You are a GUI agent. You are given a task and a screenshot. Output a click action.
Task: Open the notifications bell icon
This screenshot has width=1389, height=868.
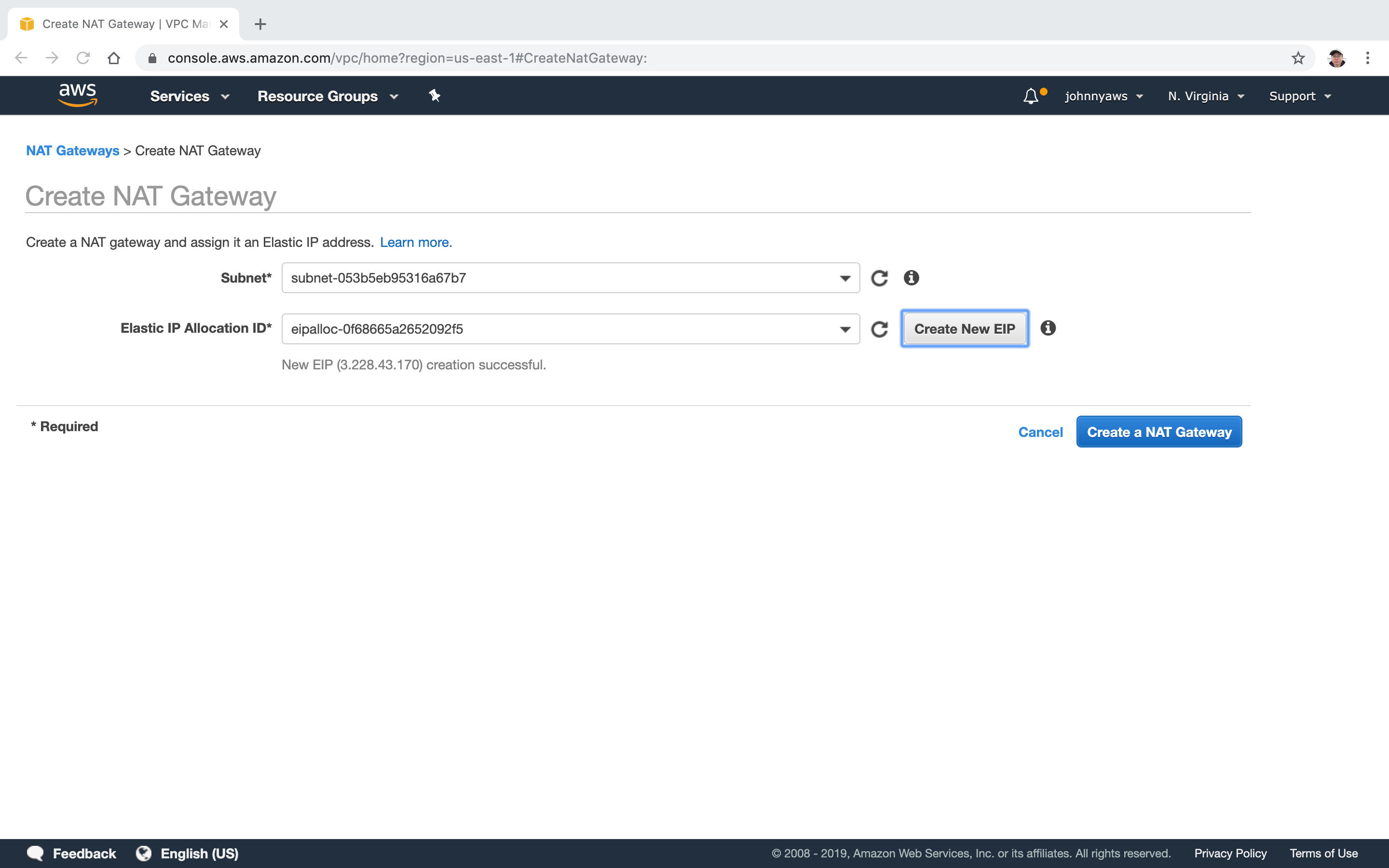pos(1031,96)
